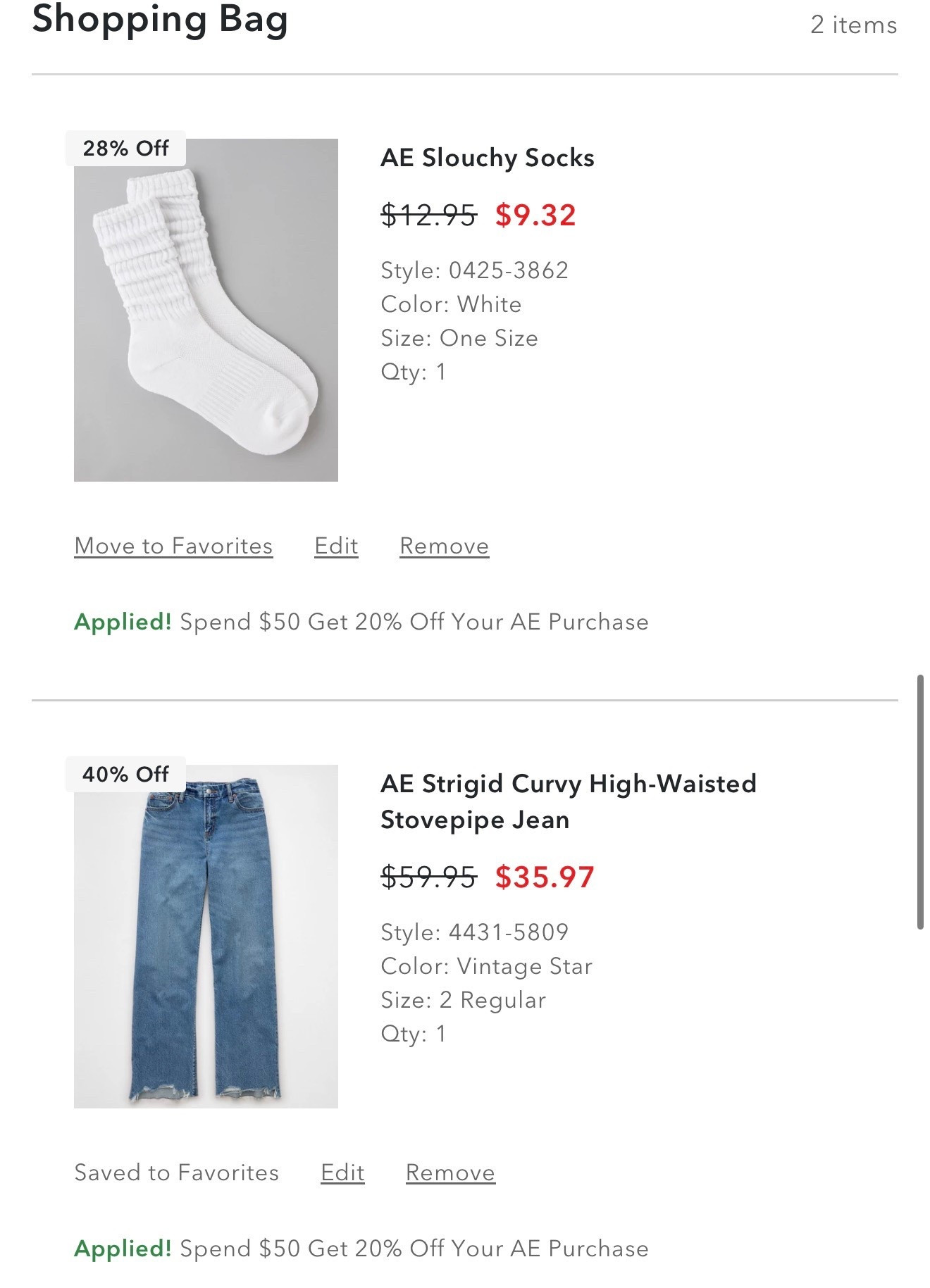Image resolution: width=930 pixels, height=1288 pixels.
Task: Click the Spend $50 Get 20% Off promo
Action: pos(414,621)
